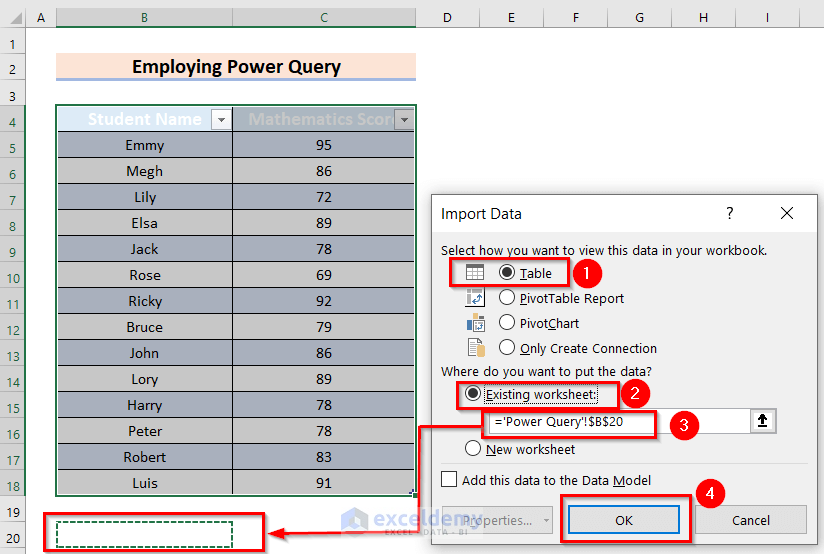The width and height of the screenshot is (824, 554).
Task: Choose the PivotTable Report option
Action: [508, 298]
